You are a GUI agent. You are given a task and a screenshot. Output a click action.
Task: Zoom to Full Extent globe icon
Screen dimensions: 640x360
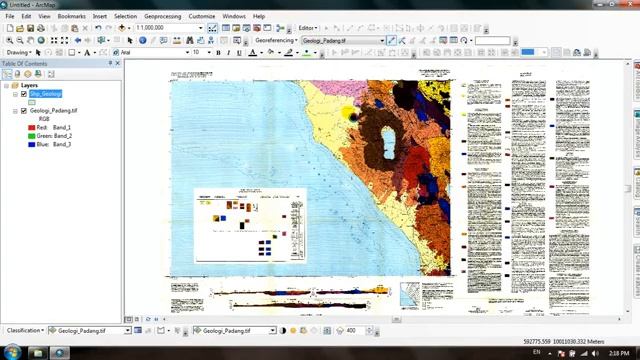(x=41, y=40)
